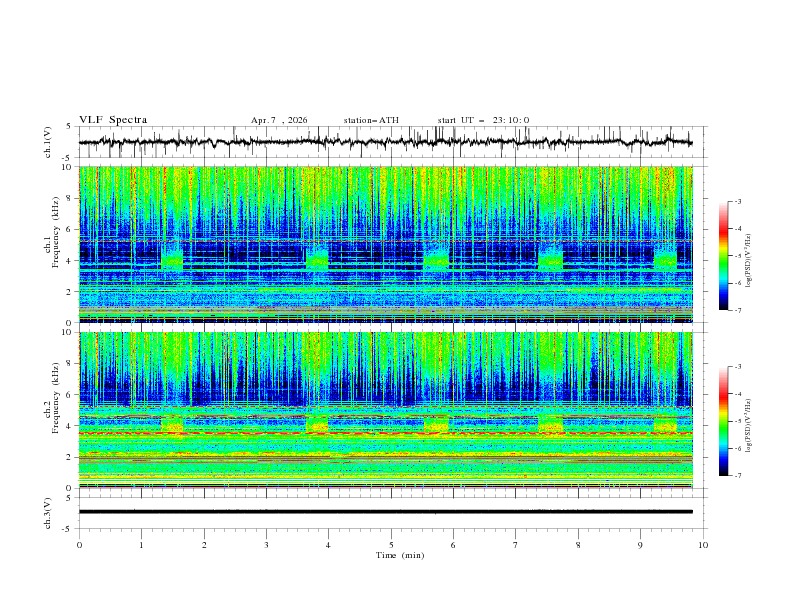Screen dimensions: 792x612
Task: Click the "log(PSD)(V²/Hz)" label beside ch.1 color bar
Action: coord(749,261)
